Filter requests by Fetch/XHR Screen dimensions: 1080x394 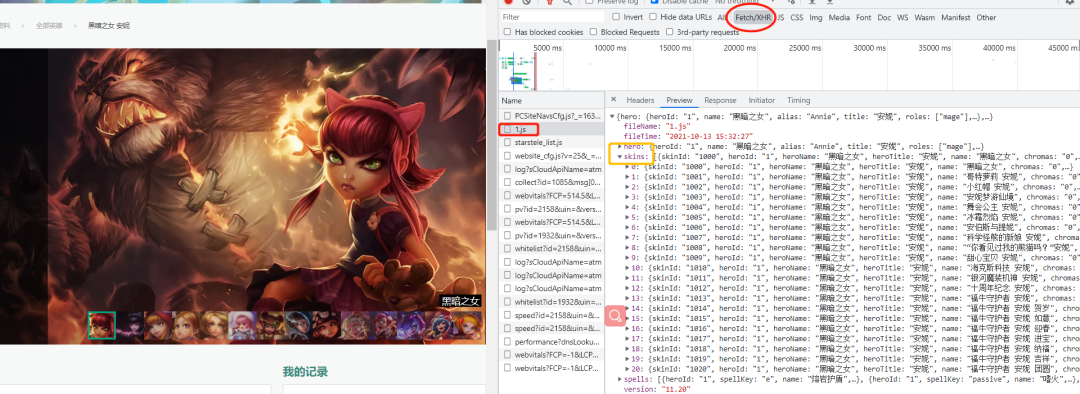coord(754,18)
